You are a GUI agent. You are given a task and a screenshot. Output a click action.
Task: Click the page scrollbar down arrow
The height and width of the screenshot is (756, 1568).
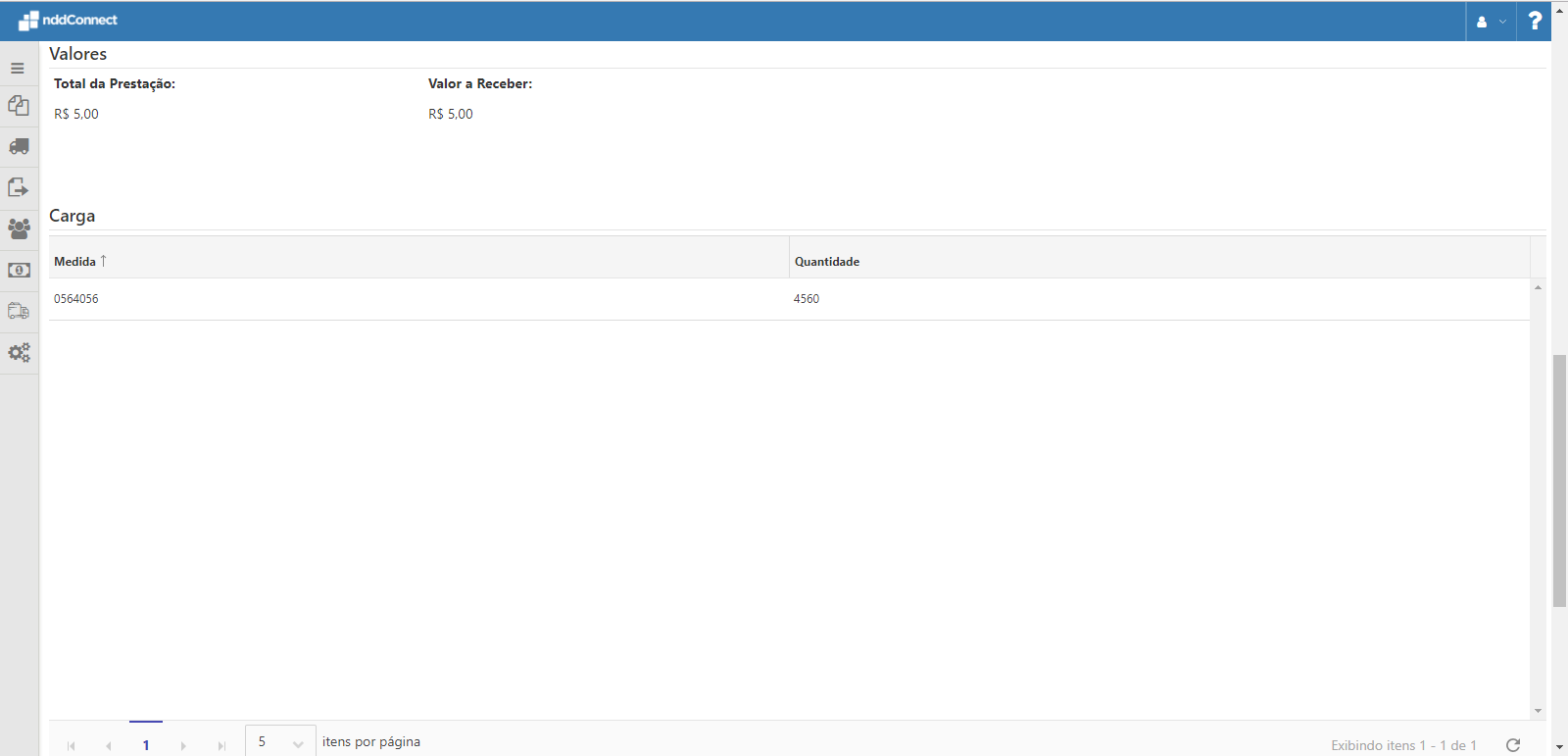pyautogui.click(x=1559, y=747)
